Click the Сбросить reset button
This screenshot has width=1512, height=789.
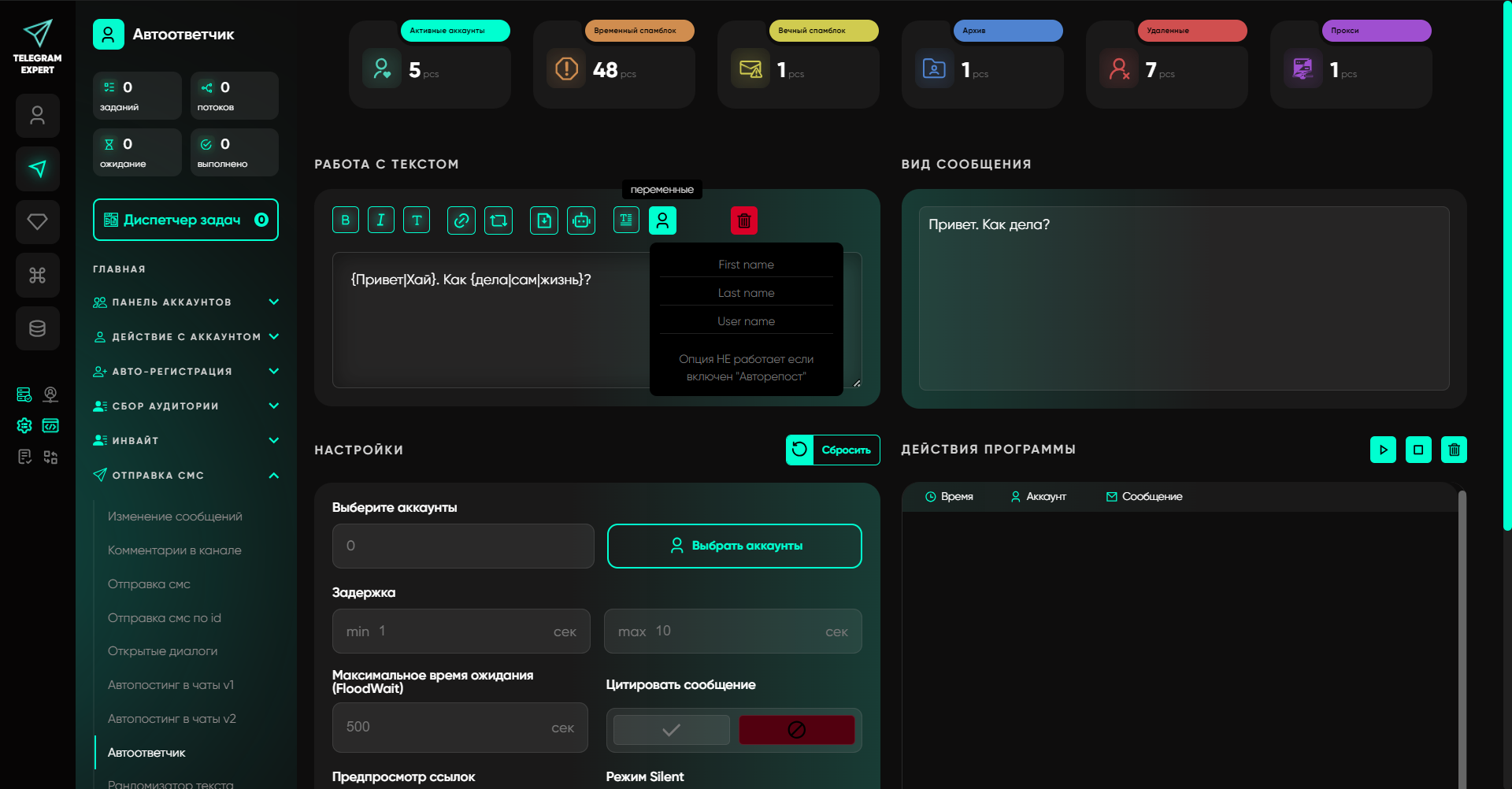[832, 450]
